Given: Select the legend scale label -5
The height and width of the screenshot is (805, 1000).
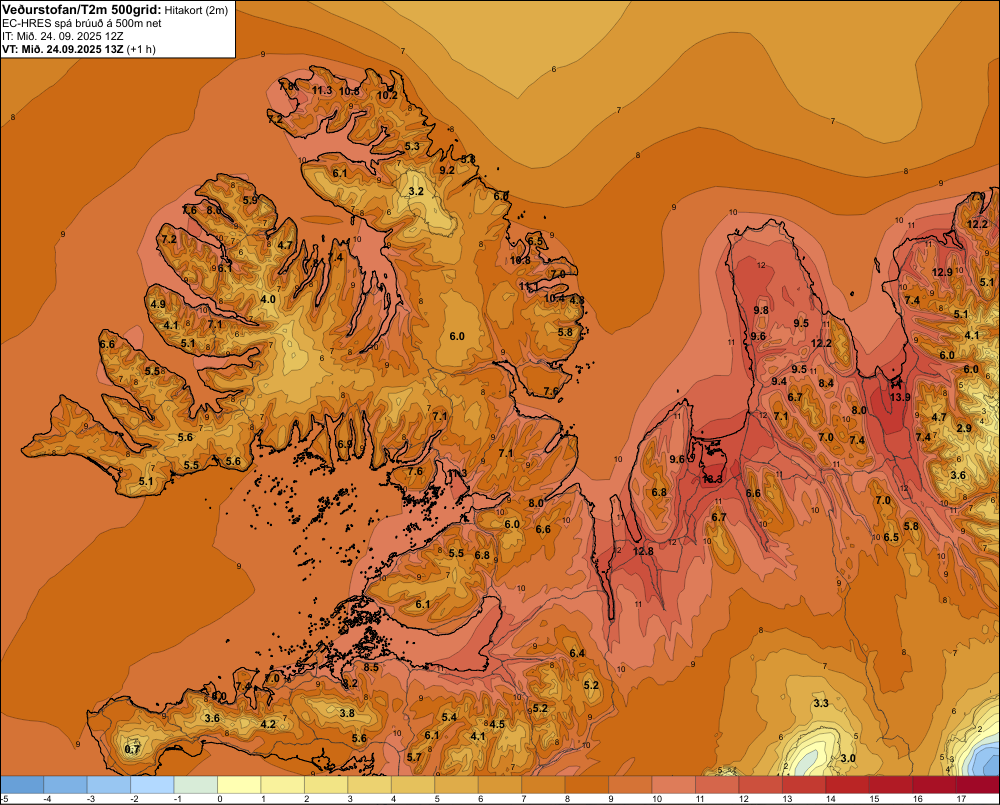Looking at the screenshot, I should [x=4, y=799].
